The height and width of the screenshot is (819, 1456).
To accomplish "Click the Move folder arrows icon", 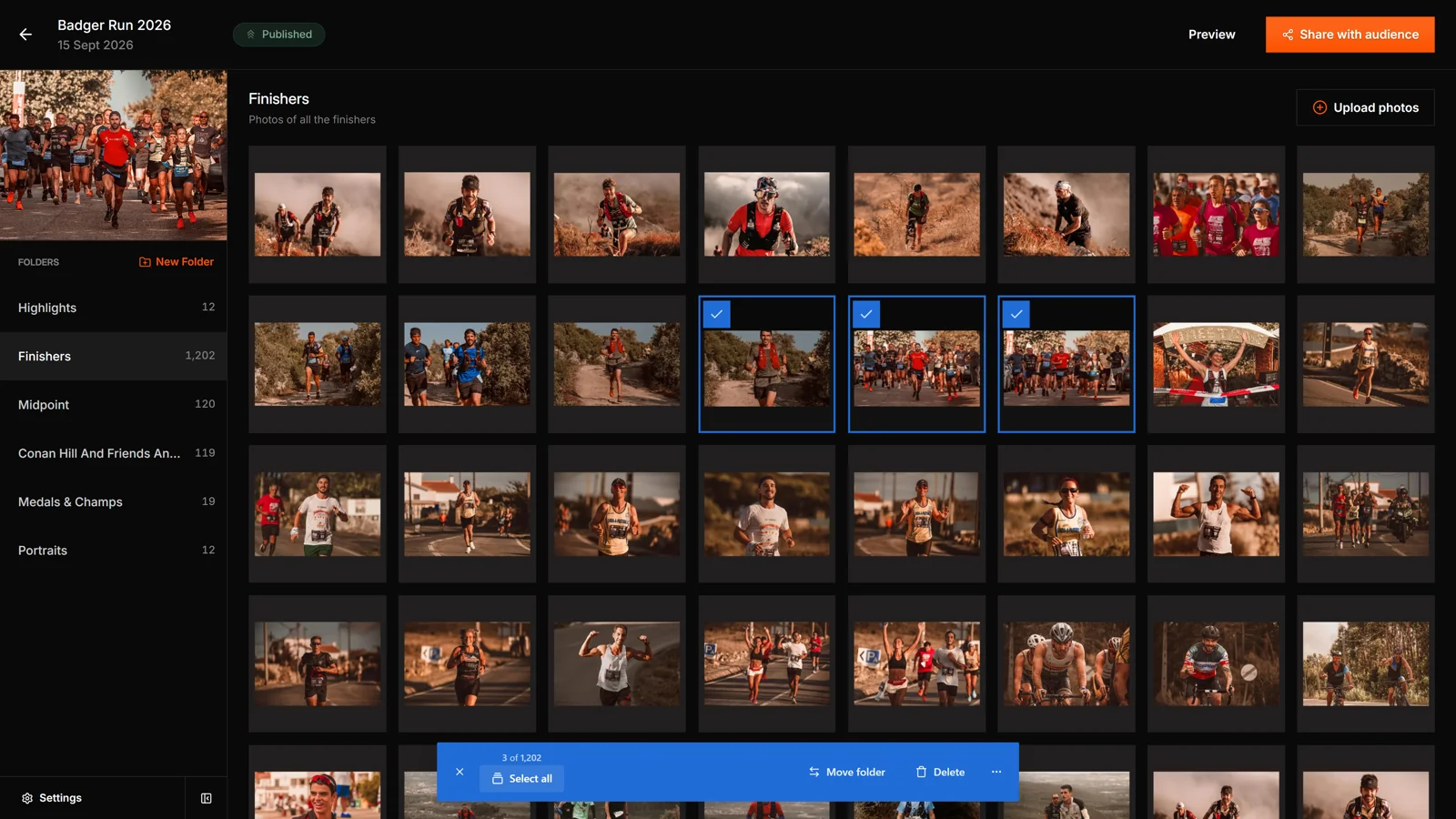I will (814, 772).
